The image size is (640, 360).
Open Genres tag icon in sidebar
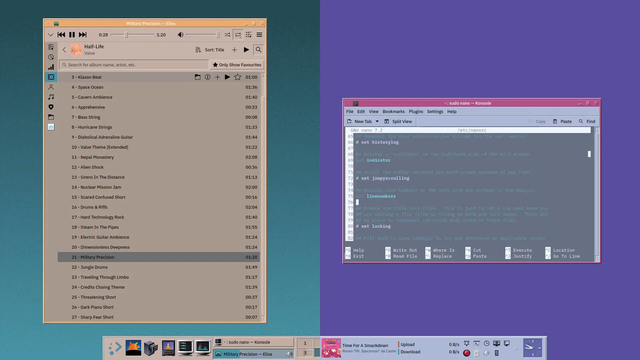[51, 107]
